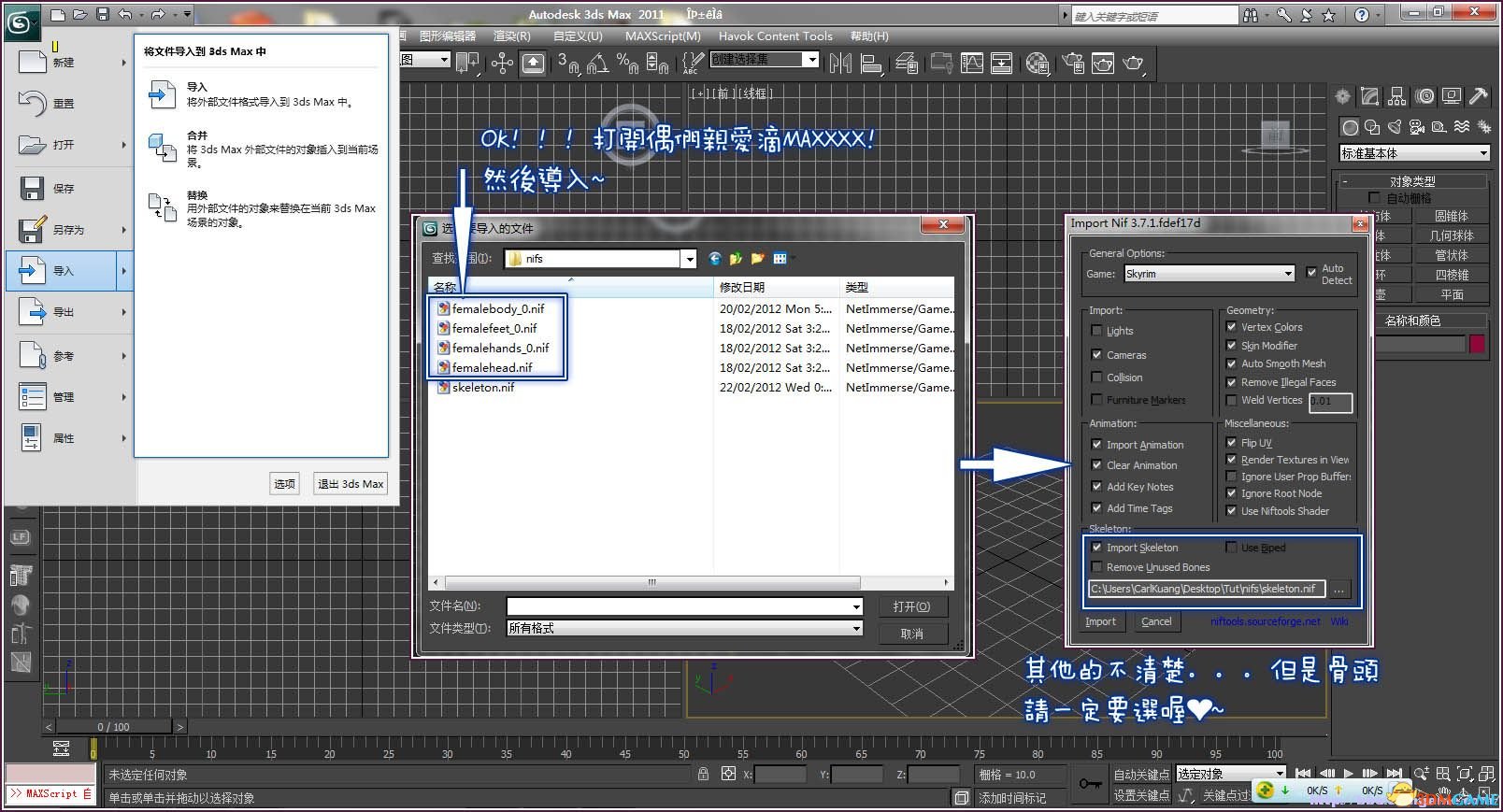Expand the Open (打开) submenu arrow
Screen dimensions: 1503x812
click(123, 144)
